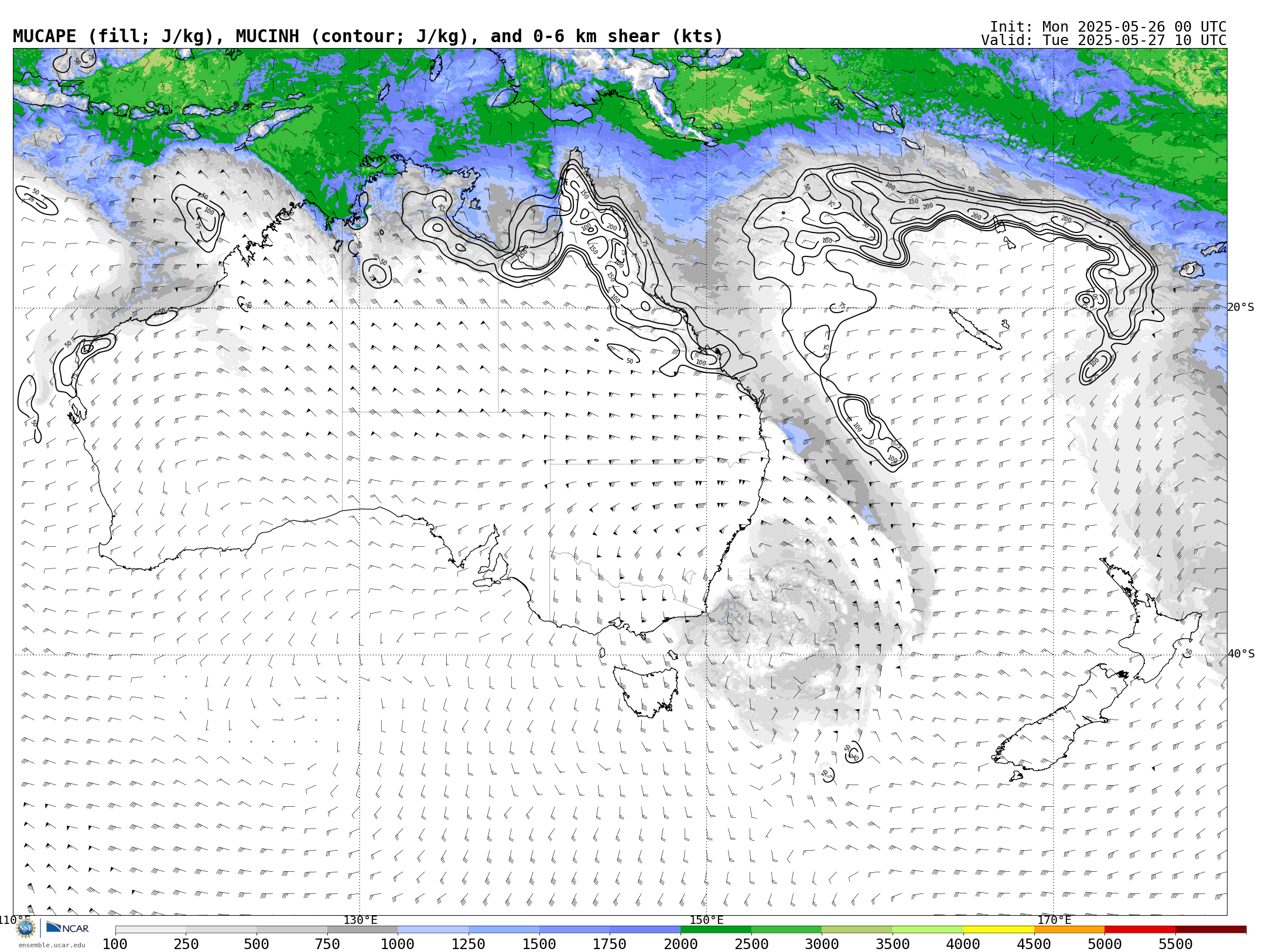The width and height of the screenshot is (1265, 952).
Task: Click the colorbar label 750
Action: tap(327, 944)
